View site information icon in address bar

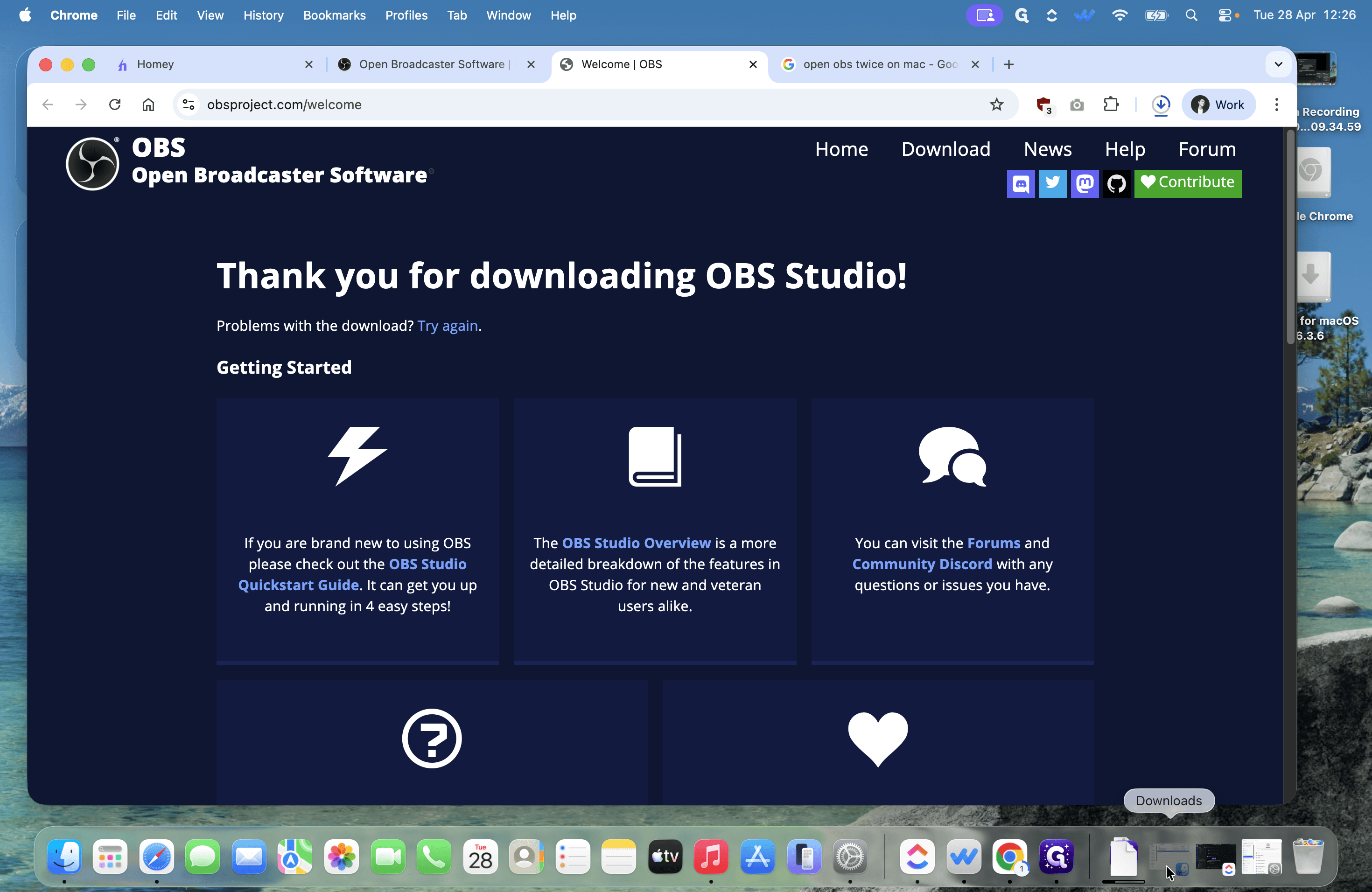point(188,105)
